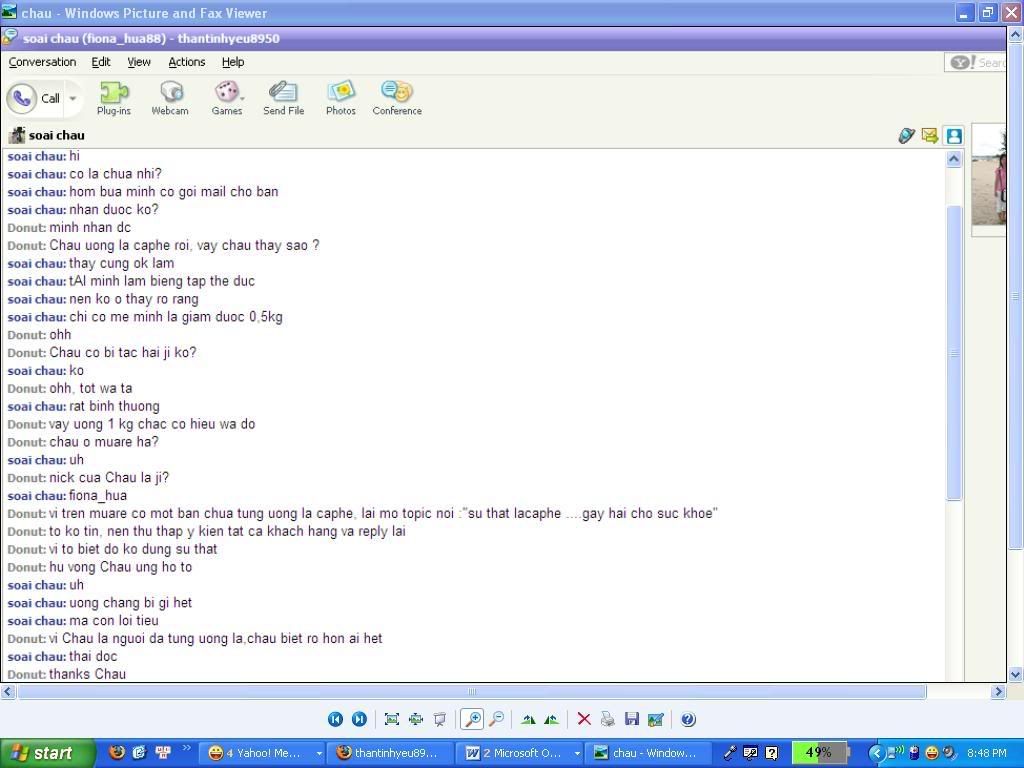1024x768 pixels.
Task: Open the Conversation menu
Action: point(42,62)
